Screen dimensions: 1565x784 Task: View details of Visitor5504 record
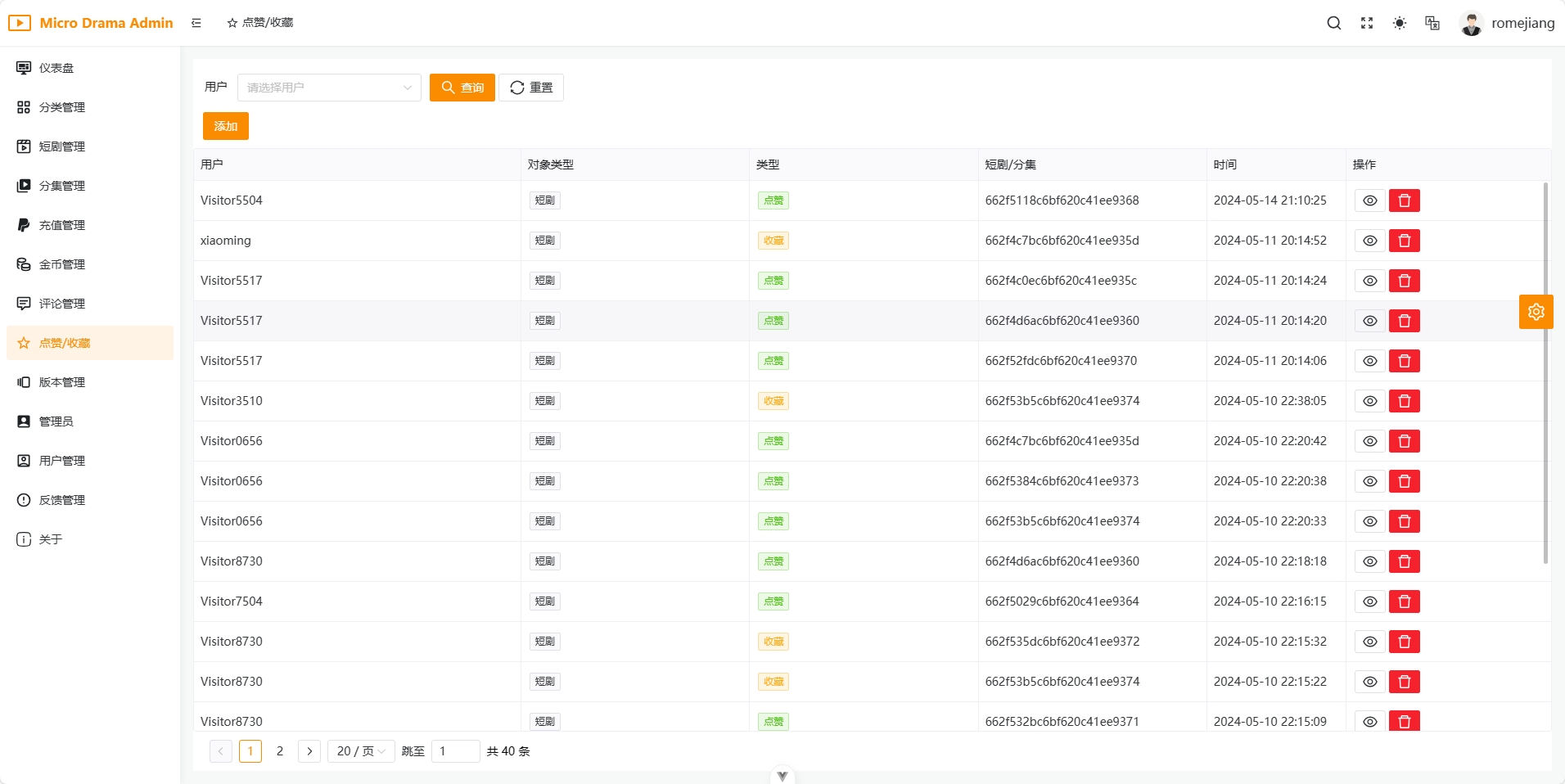1369,201
